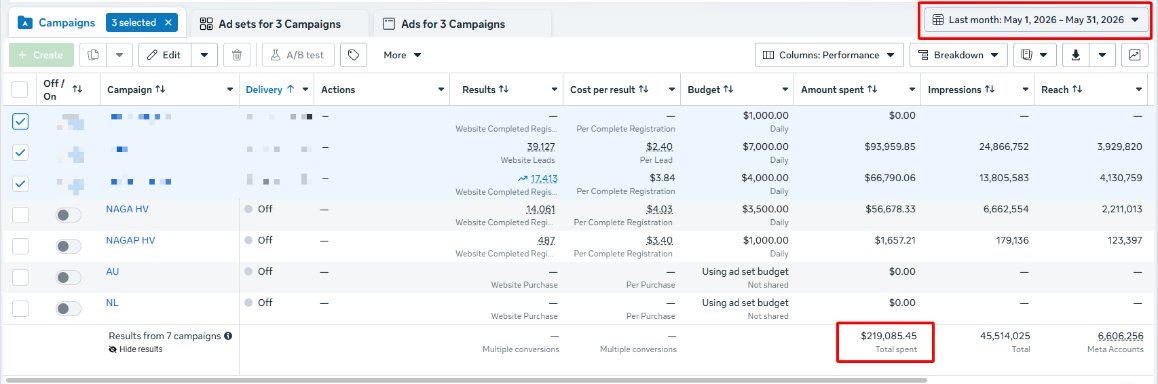Check the NAGAP HV campaign checkbox
The width and height of the screenshot is (1158, 384).
20,246
